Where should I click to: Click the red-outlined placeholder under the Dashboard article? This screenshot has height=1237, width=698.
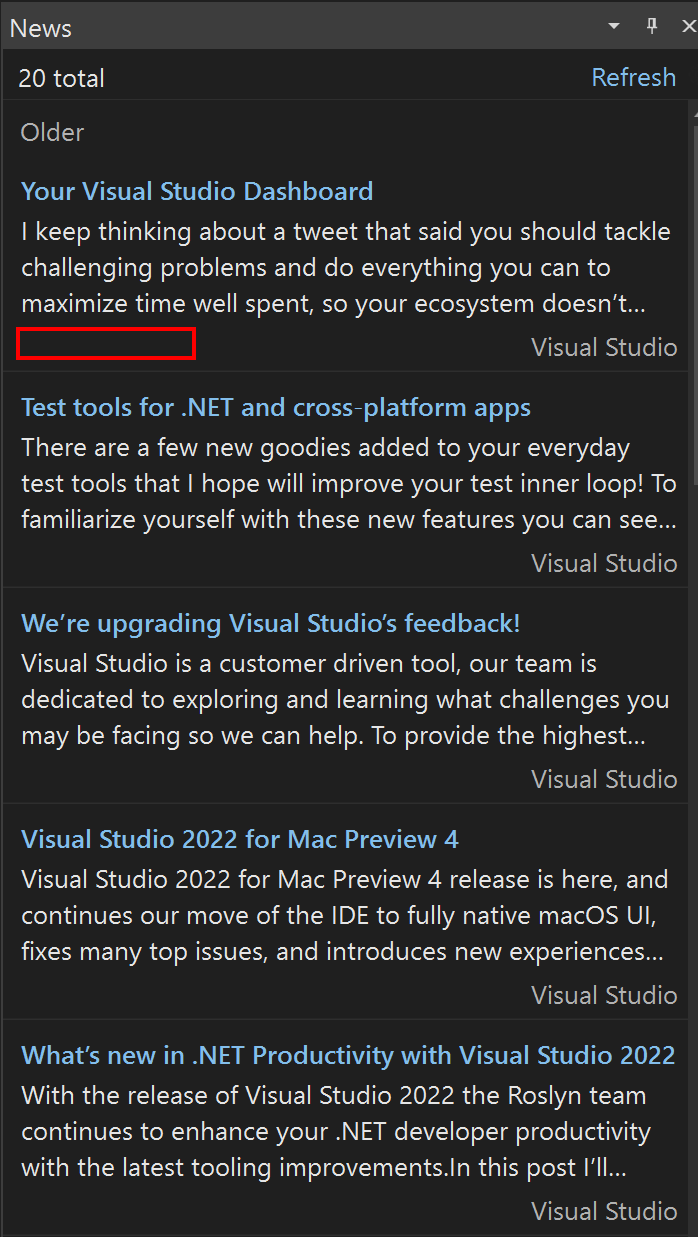point(106,343)
